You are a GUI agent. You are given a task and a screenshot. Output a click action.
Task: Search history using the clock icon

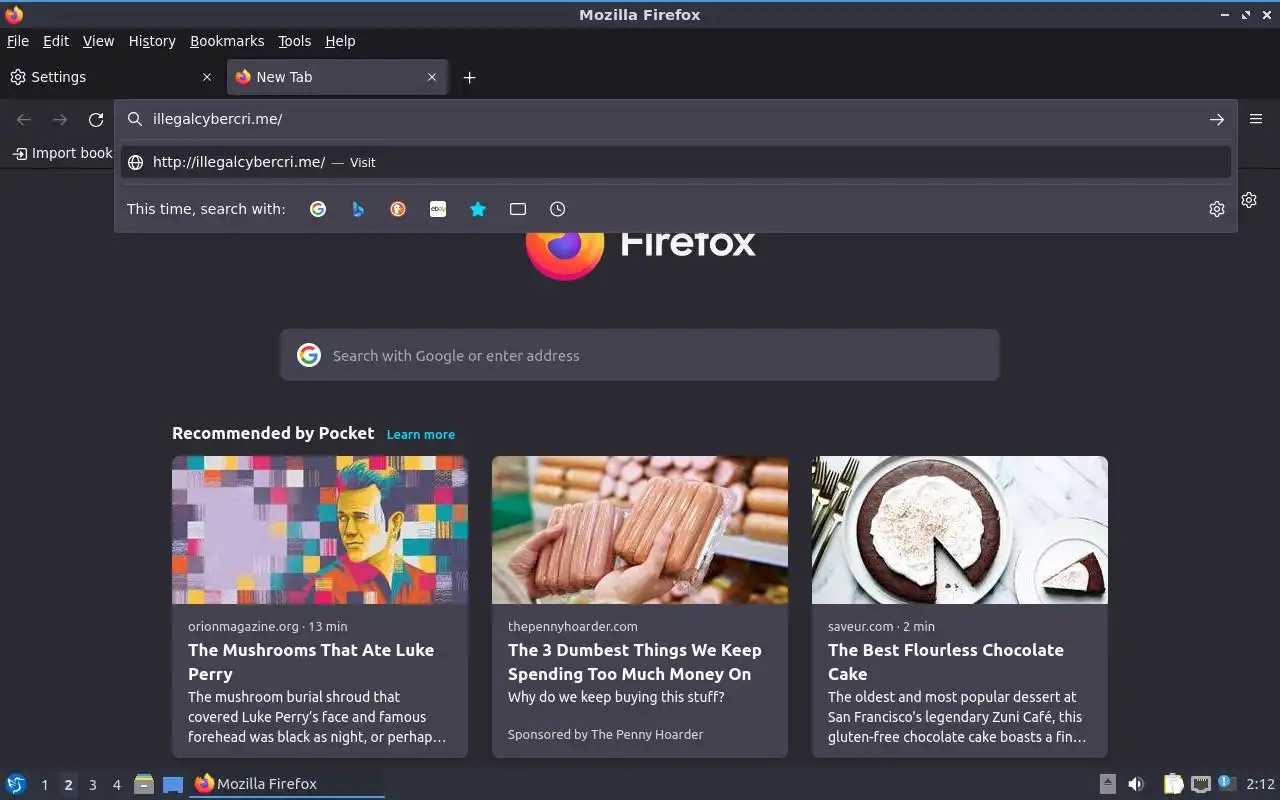point(558,209)
